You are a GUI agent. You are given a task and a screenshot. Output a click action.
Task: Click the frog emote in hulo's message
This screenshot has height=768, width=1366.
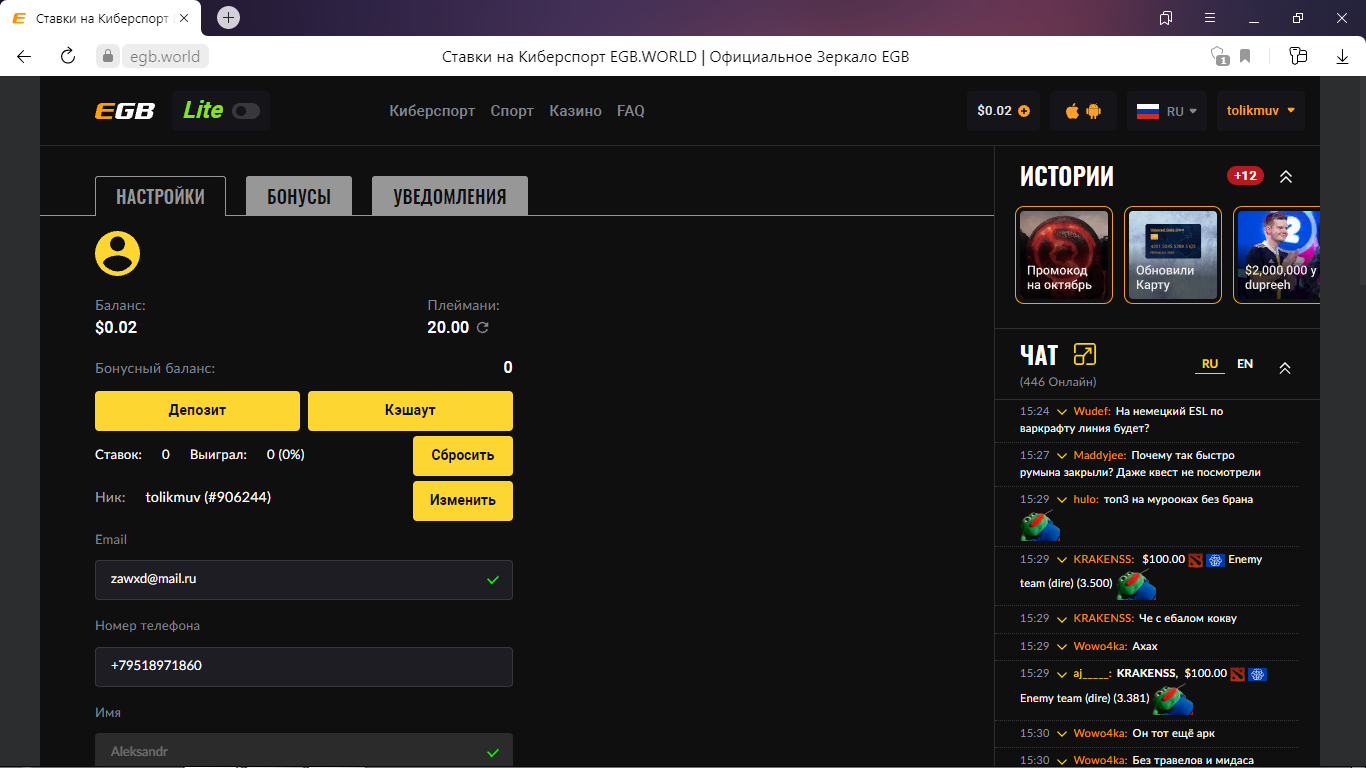point(1040,525)
